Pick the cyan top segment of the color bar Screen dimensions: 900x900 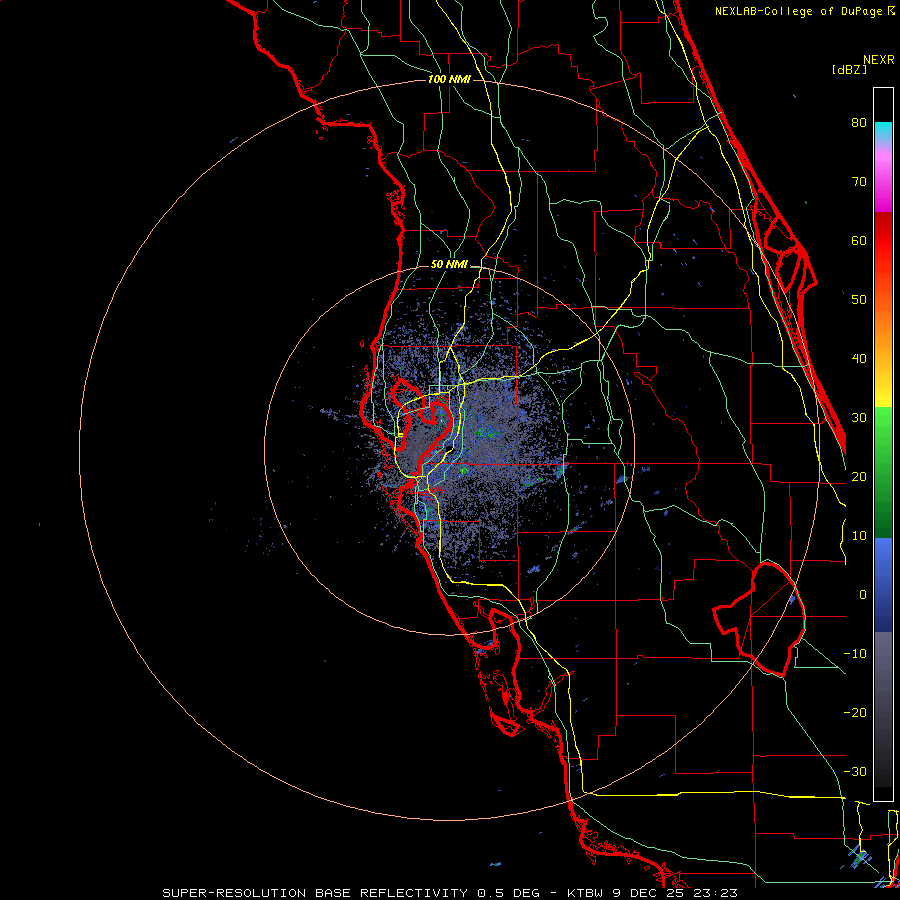[883, 132]
